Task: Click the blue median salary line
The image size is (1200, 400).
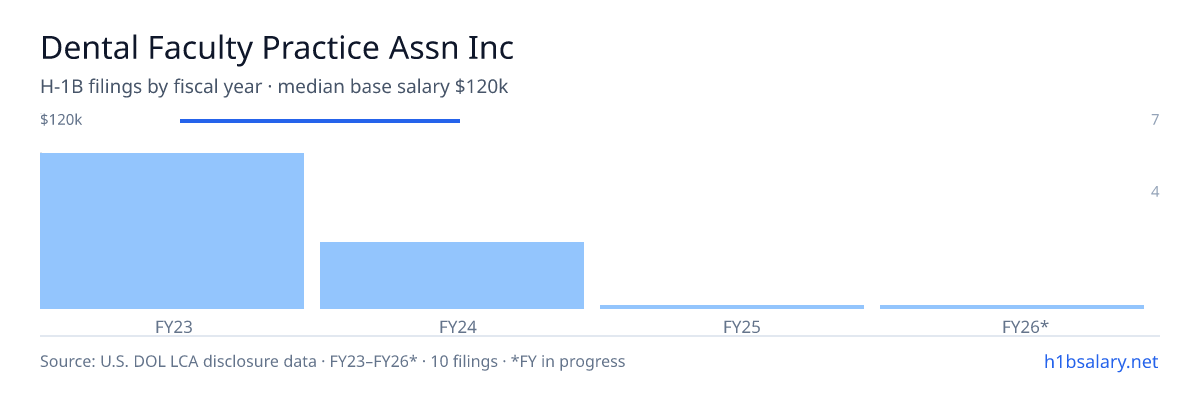Action: [x=320, y=121]
